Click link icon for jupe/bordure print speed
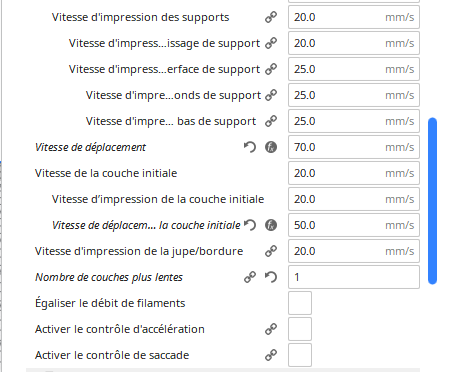This screenshot has width=453, height=372. pos(271,251)
